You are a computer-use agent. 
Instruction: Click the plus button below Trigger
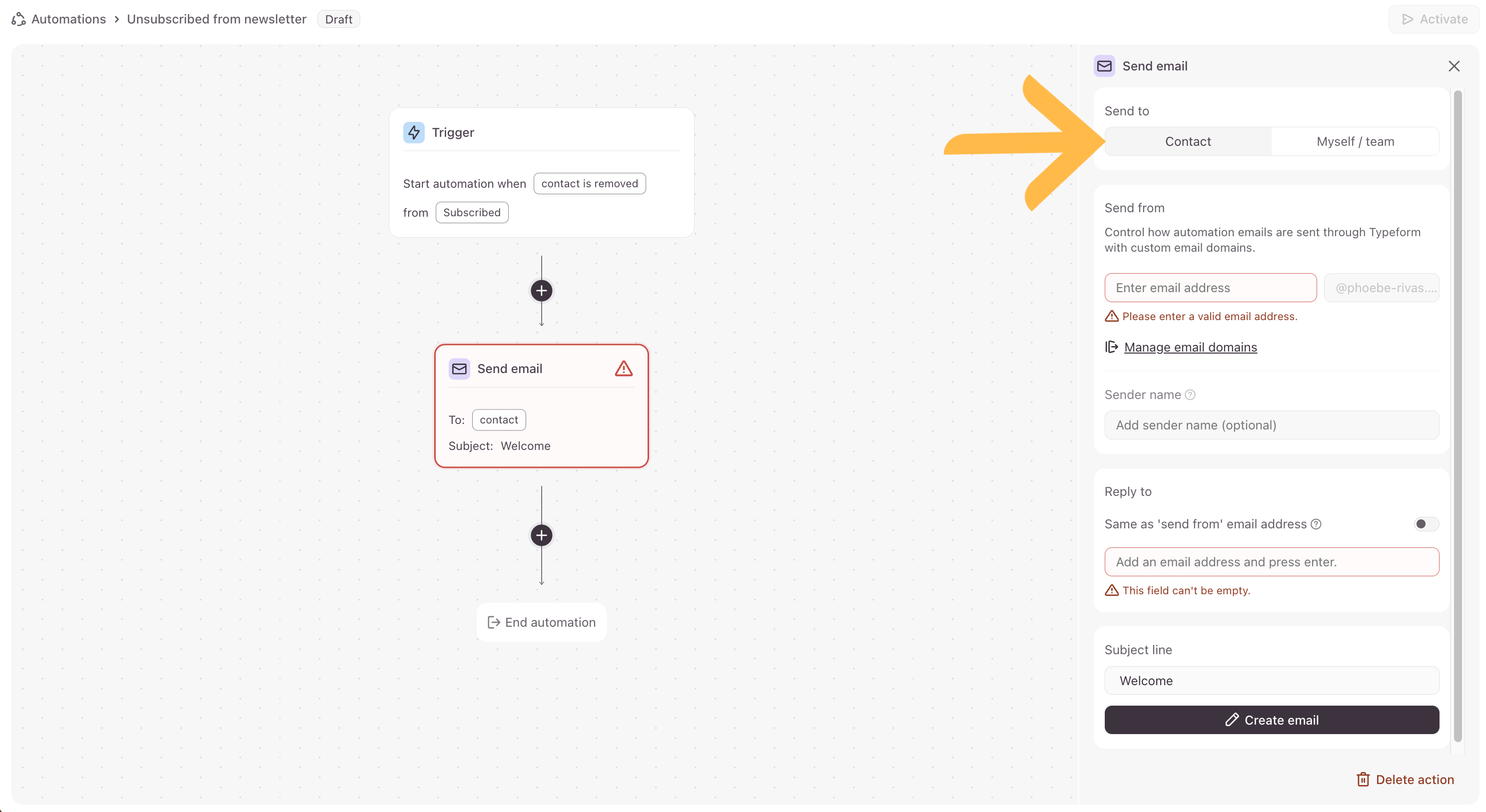click(541, 291)
